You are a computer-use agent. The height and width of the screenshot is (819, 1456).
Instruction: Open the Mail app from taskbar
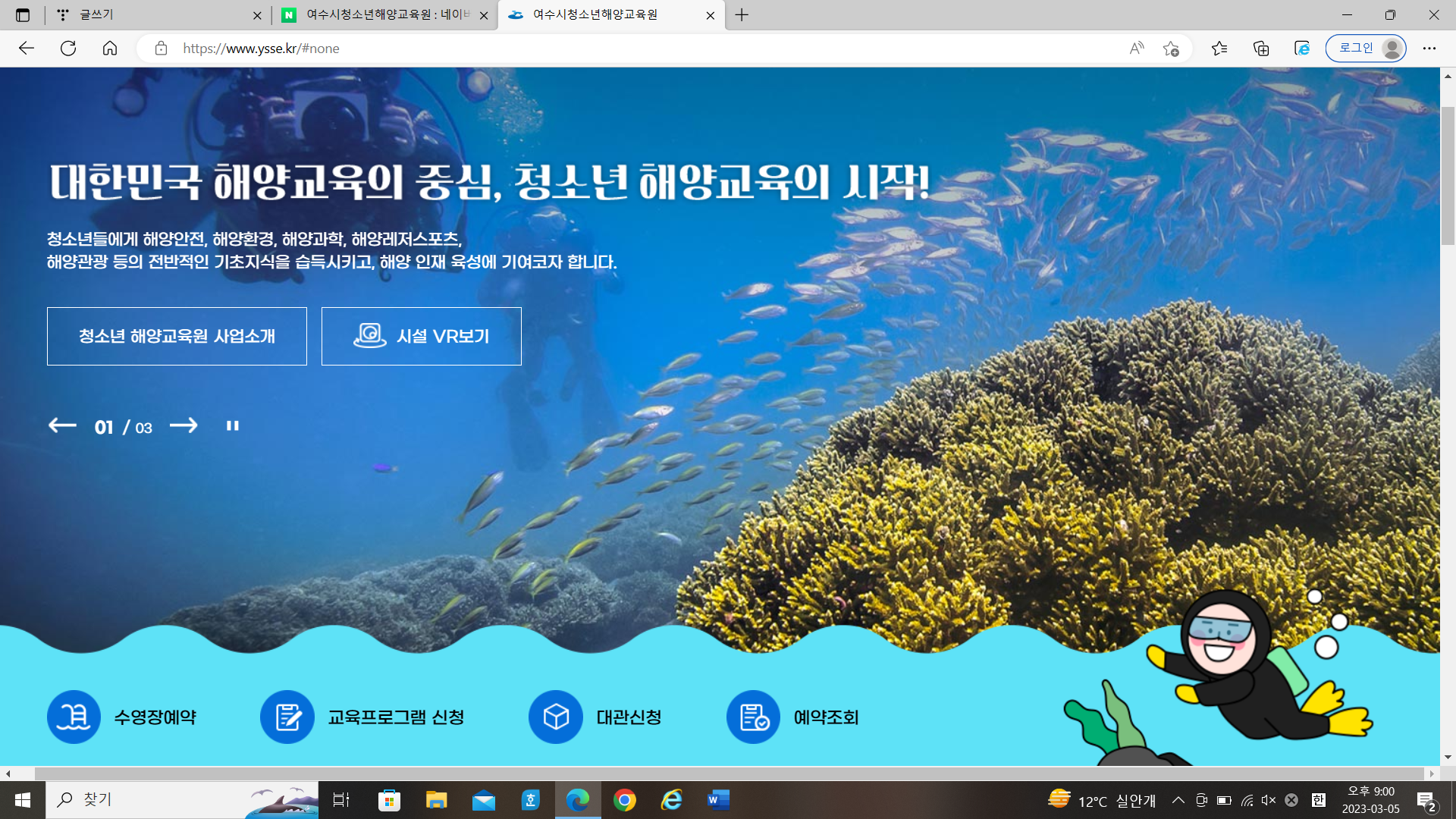[x=483, y=800]
